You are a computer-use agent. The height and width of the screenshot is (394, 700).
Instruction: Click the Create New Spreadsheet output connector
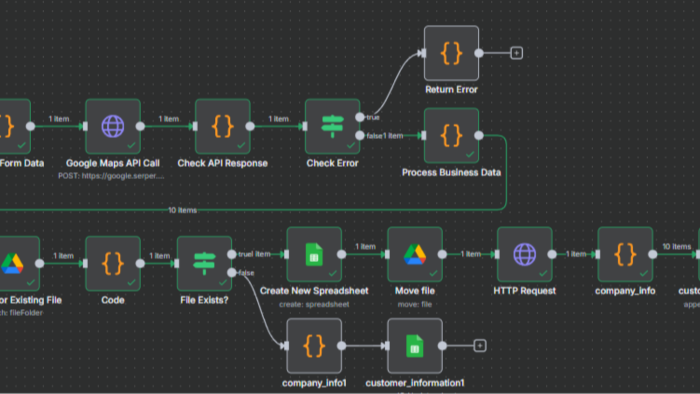pos(342,254)
